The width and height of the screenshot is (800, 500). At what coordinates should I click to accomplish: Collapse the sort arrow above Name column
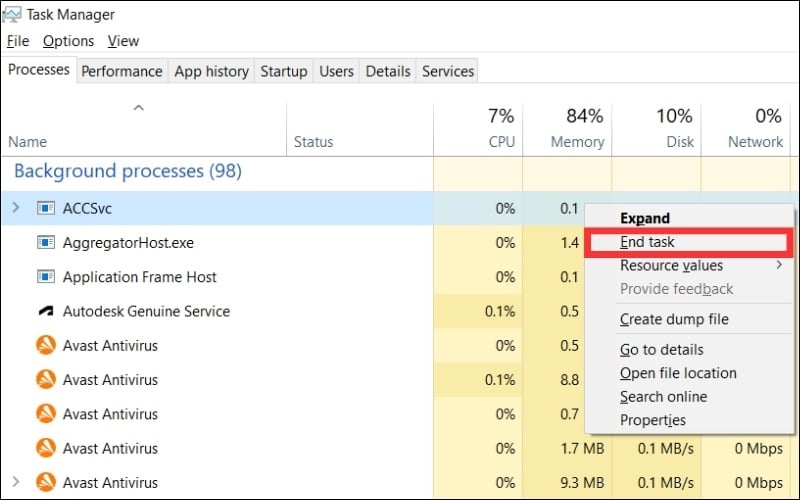coord(139,108)
